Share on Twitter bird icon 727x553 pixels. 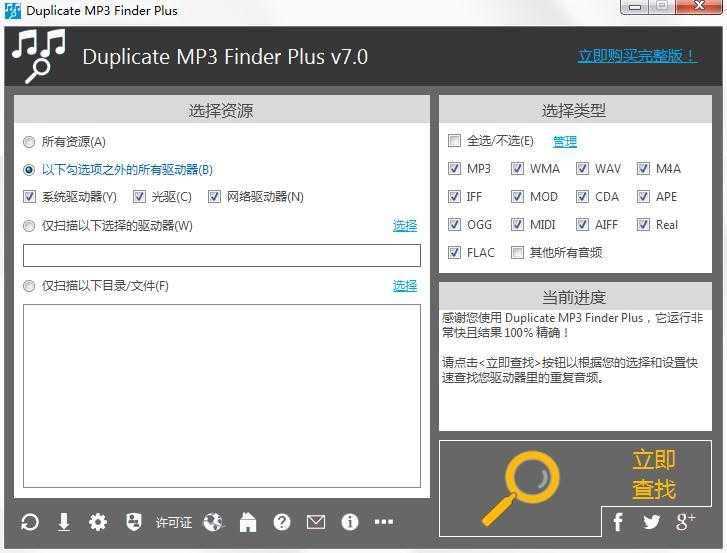tap(651, 522)
